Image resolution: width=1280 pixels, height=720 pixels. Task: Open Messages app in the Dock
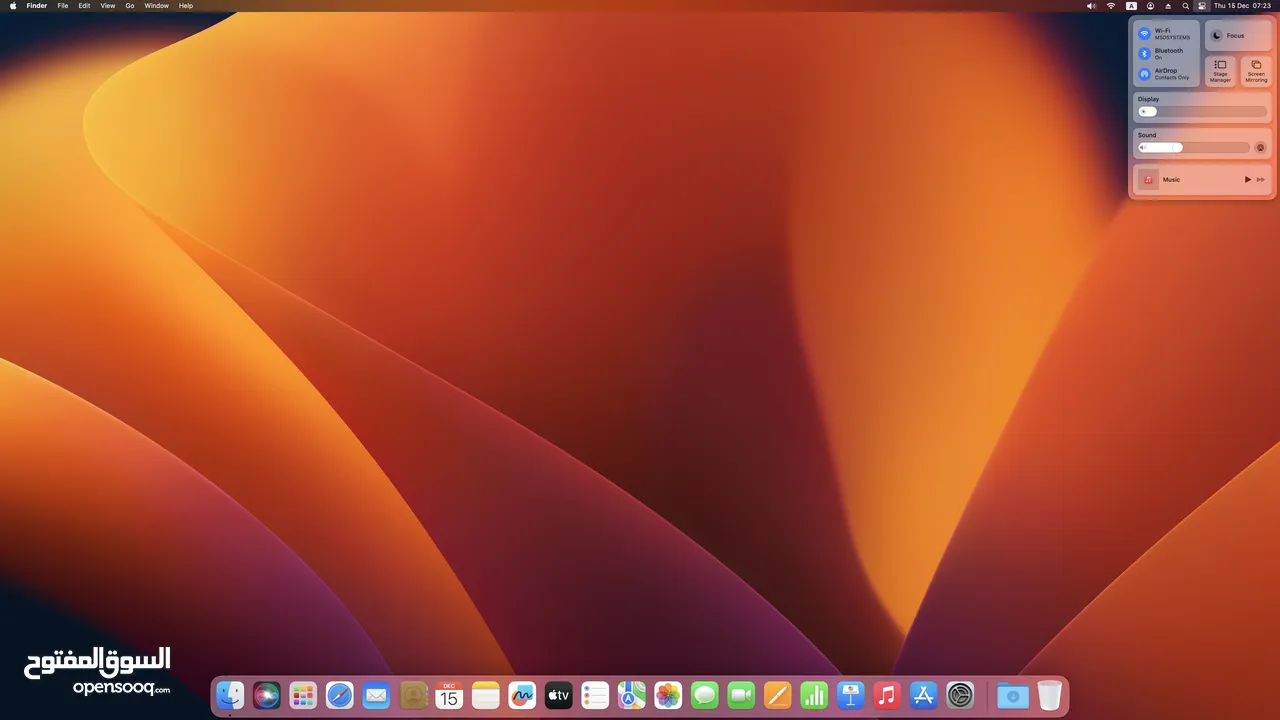click(704, 695)
